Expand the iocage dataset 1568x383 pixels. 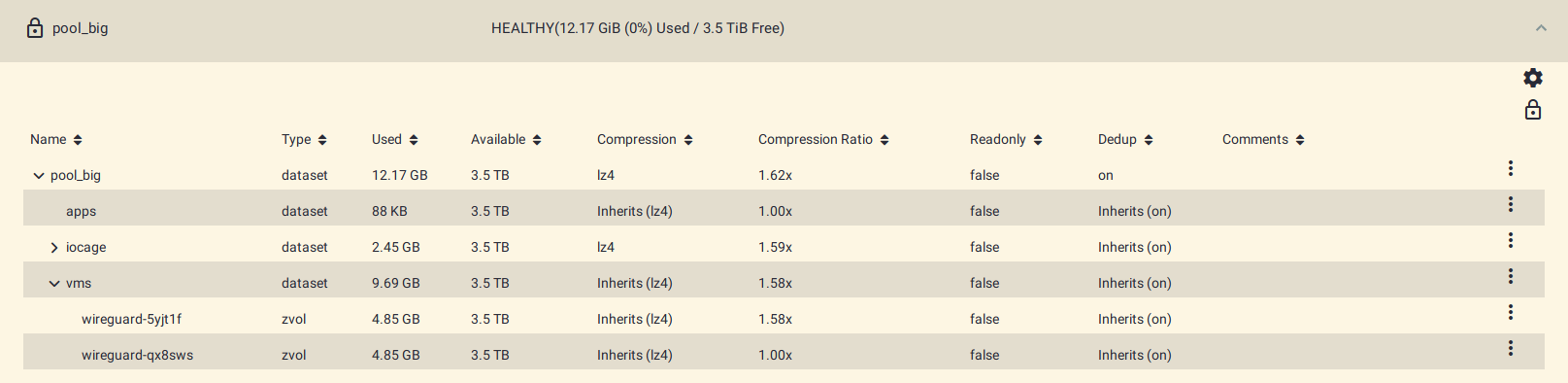pyautogui.click(x=54, y=248)
